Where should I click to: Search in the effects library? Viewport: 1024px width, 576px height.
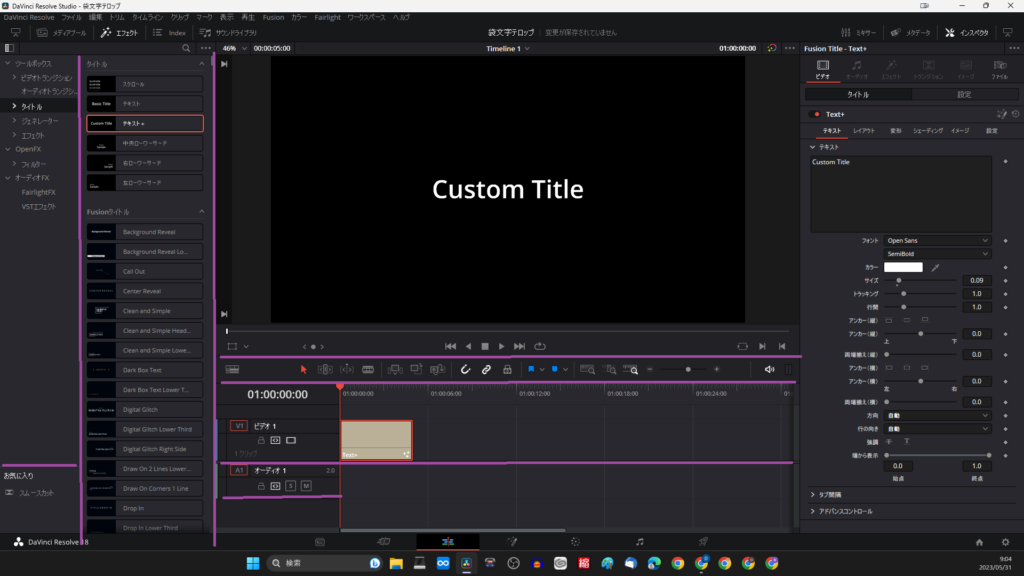click(186, 48)
